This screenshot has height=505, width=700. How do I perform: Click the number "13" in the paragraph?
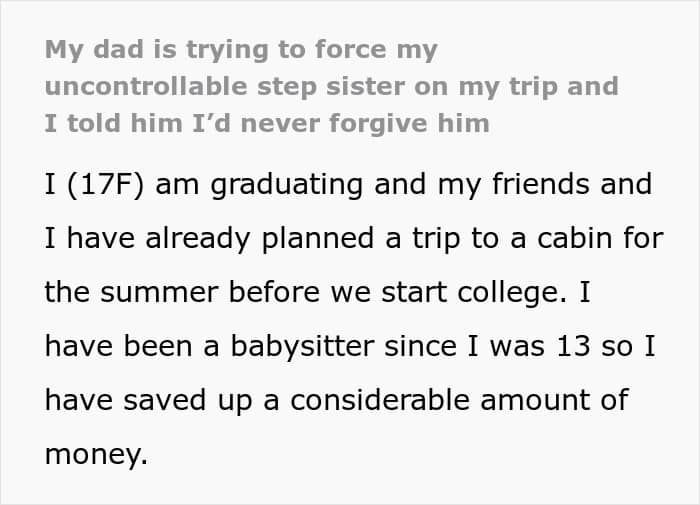573,346
